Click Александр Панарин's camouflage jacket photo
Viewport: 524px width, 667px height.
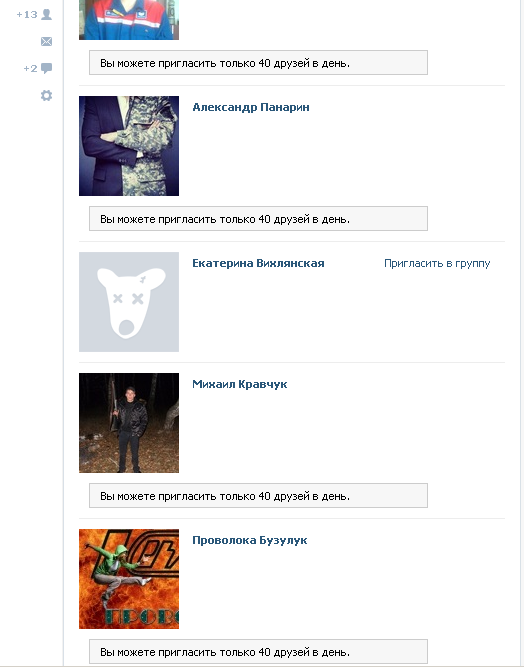coord(129,146)
